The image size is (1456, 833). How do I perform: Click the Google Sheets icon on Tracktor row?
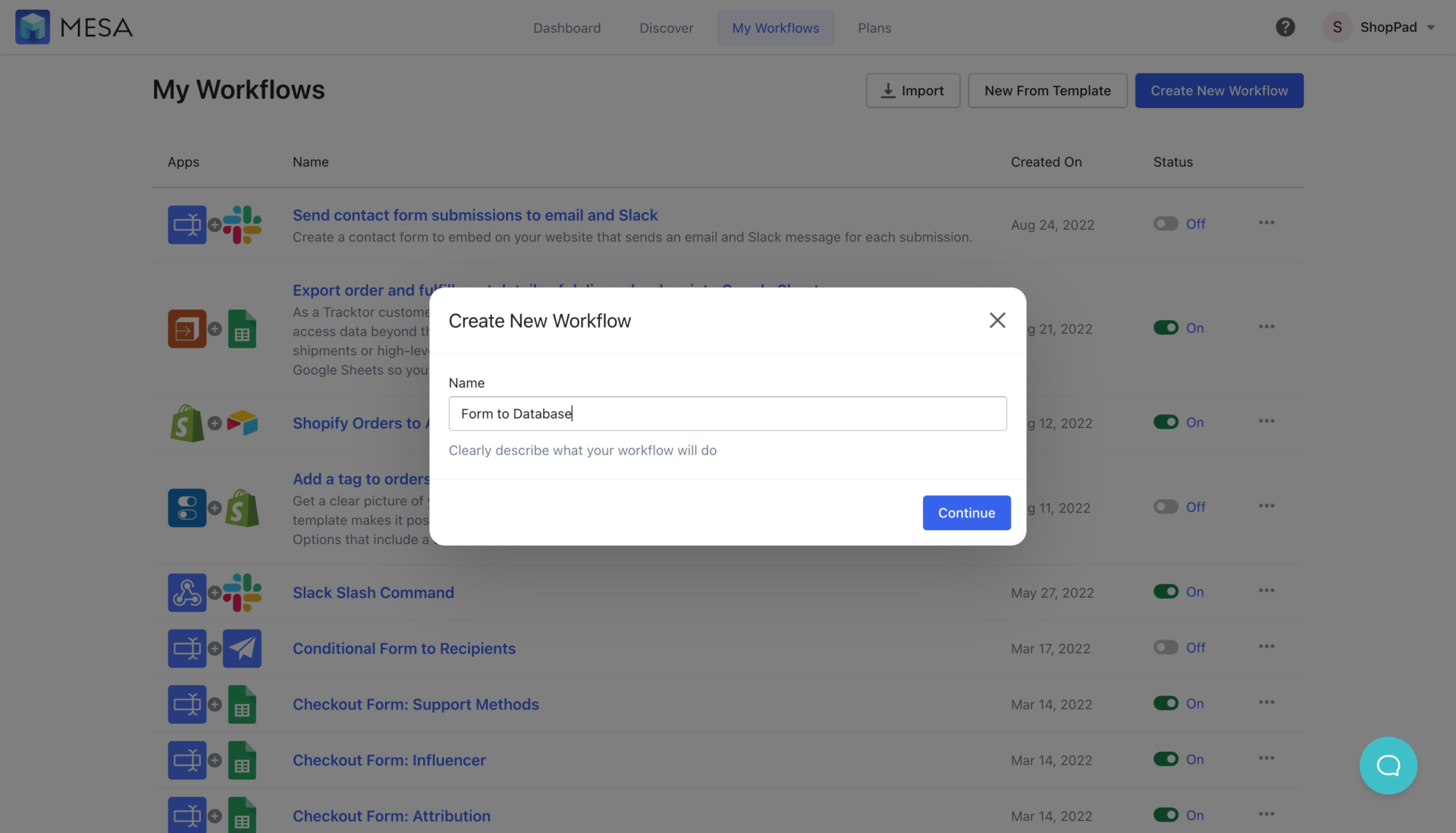pos(242,329)
